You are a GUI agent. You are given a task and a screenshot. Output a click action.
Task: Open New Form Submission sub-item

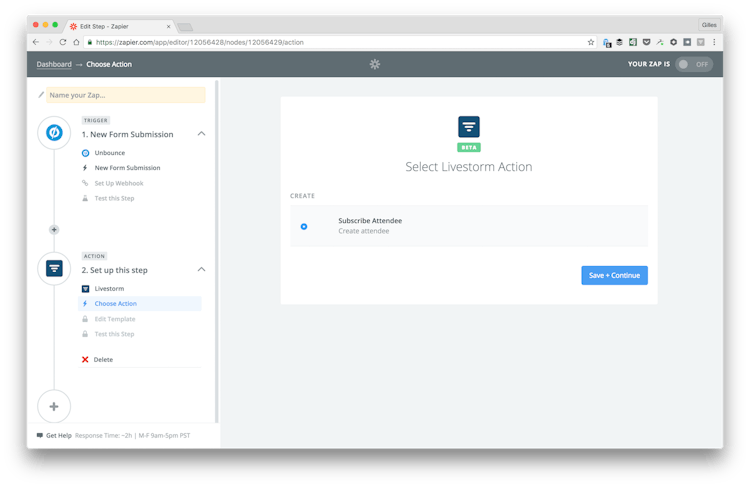127,168
